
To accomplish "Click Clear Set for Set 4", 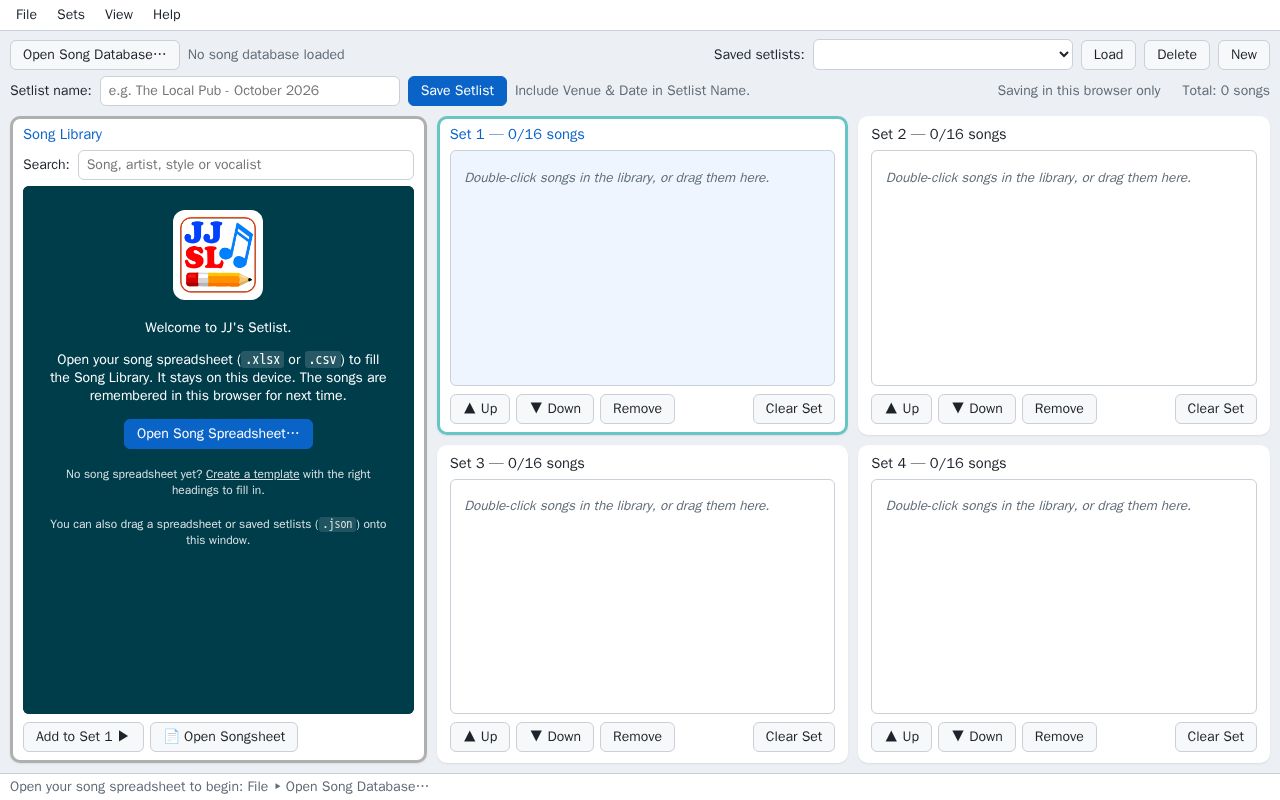I will pyautogui.click(x=1216, y=737).
